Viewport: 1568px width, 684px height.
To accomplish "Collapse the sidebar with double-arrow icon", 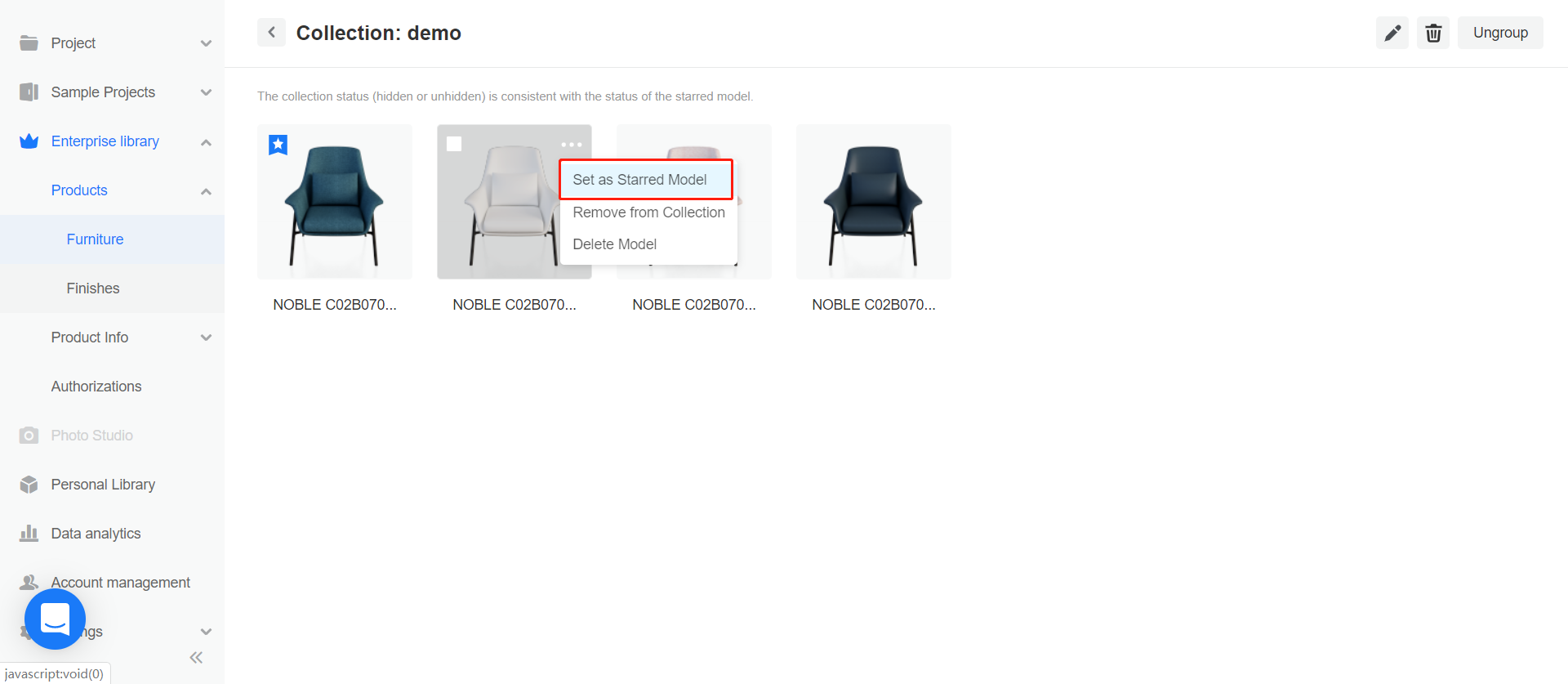I will pyautogui.click(x=196, y=657).
